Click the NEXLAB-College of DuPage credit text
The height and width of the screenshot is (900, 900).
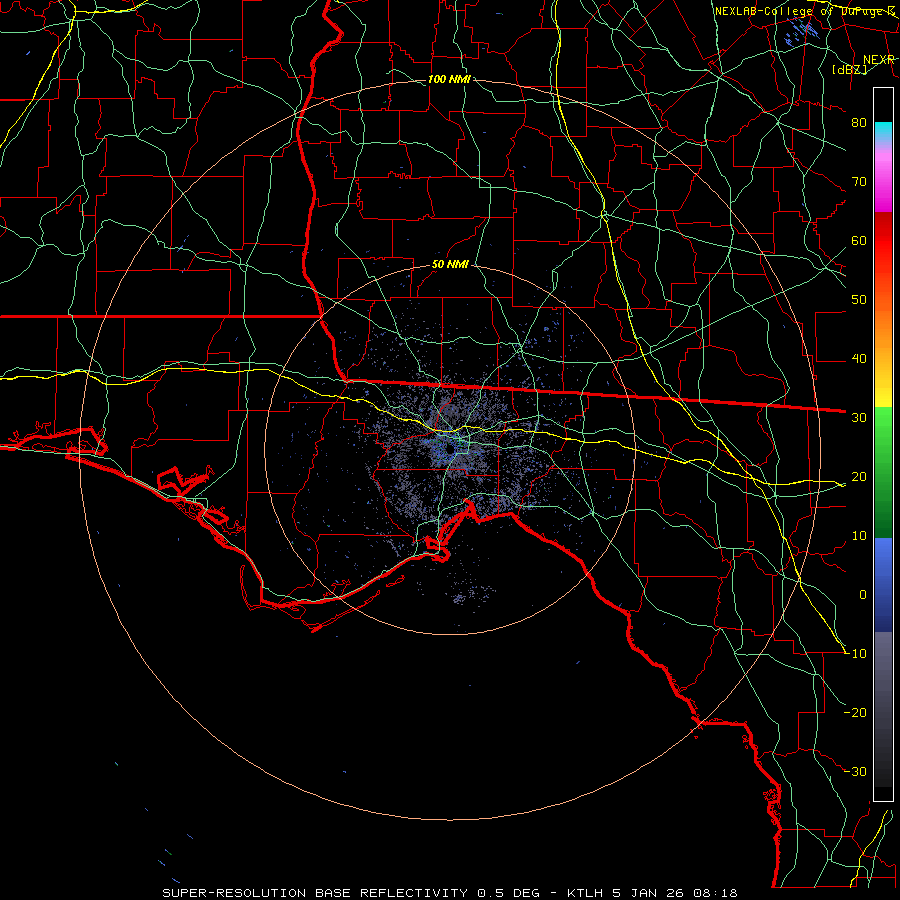click(805, 11)
